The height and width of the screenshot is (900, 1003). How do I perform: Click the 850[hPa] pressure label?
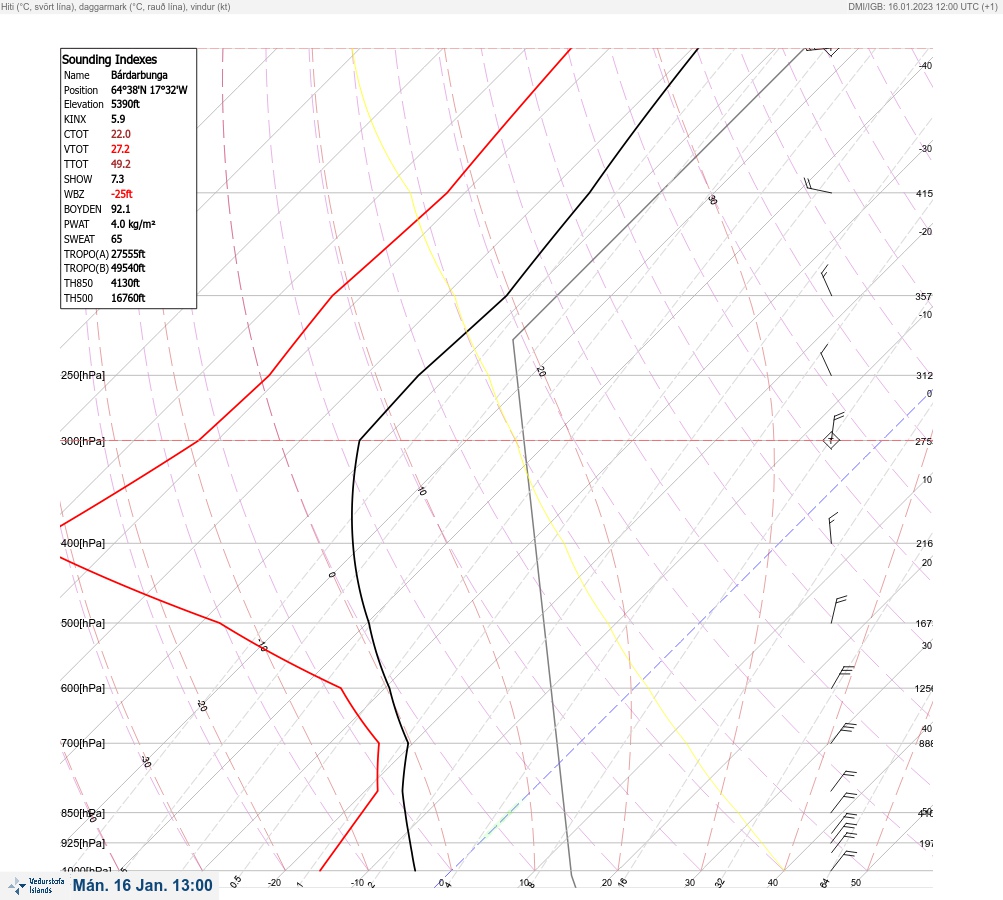tap(83, 813)
